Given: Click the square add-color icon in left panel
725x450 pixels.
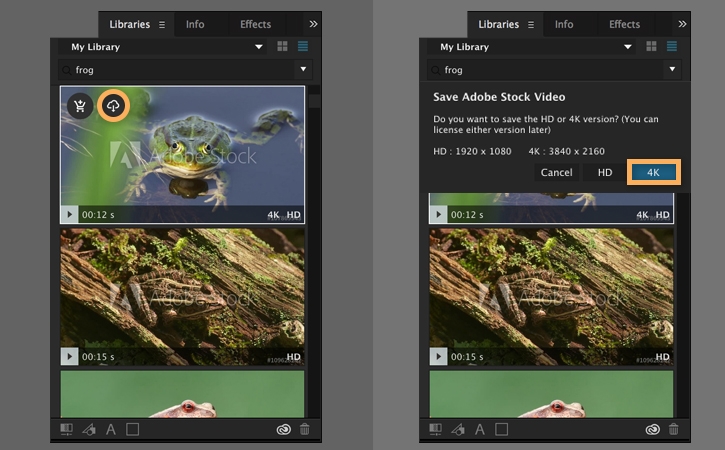Looking at the screenshot, I should click(132, 430).
